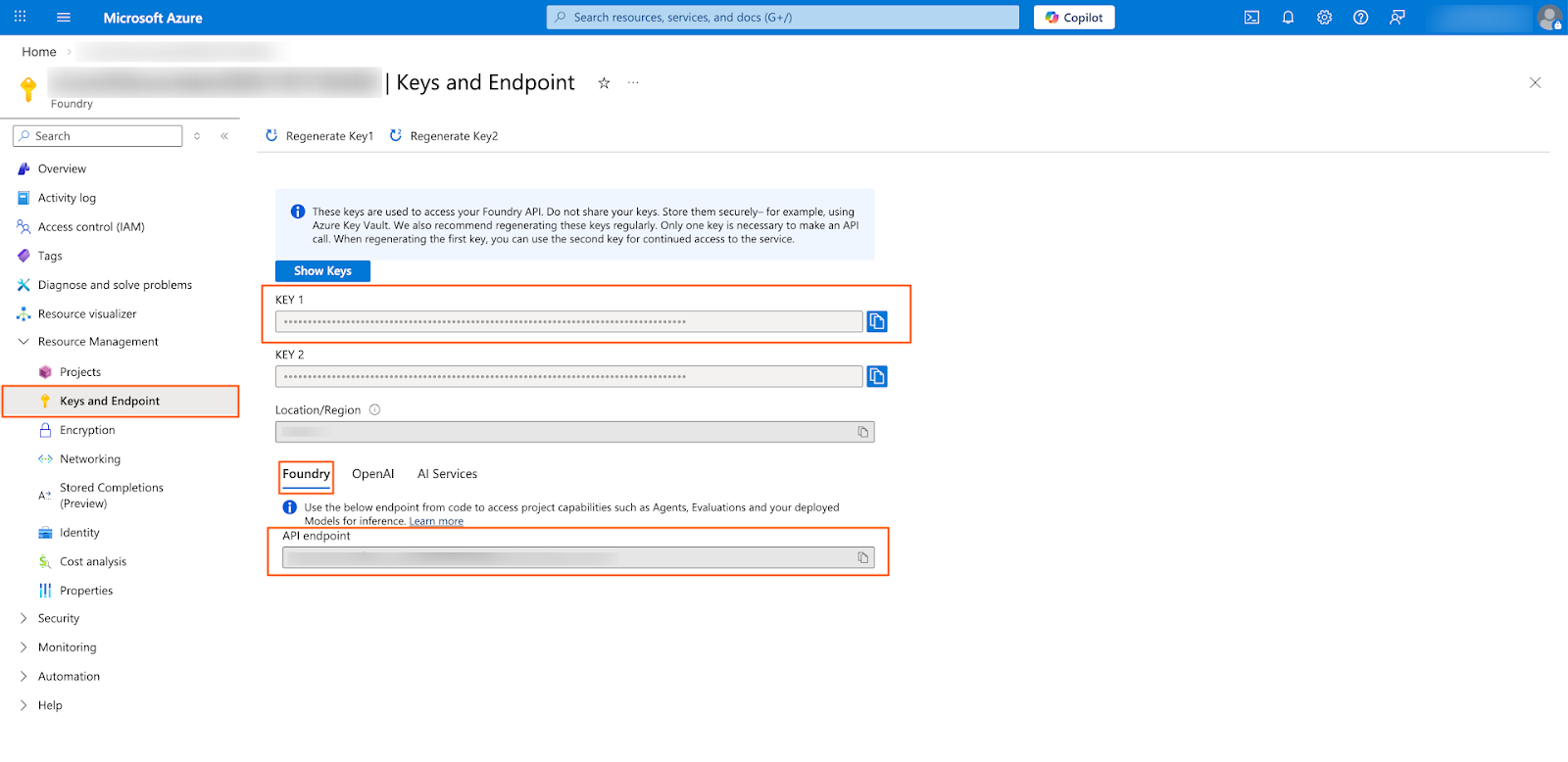Launch Cloud Shell from the top bar
This screenshot has width=1568, height=762.
(x=1251, y=18)
